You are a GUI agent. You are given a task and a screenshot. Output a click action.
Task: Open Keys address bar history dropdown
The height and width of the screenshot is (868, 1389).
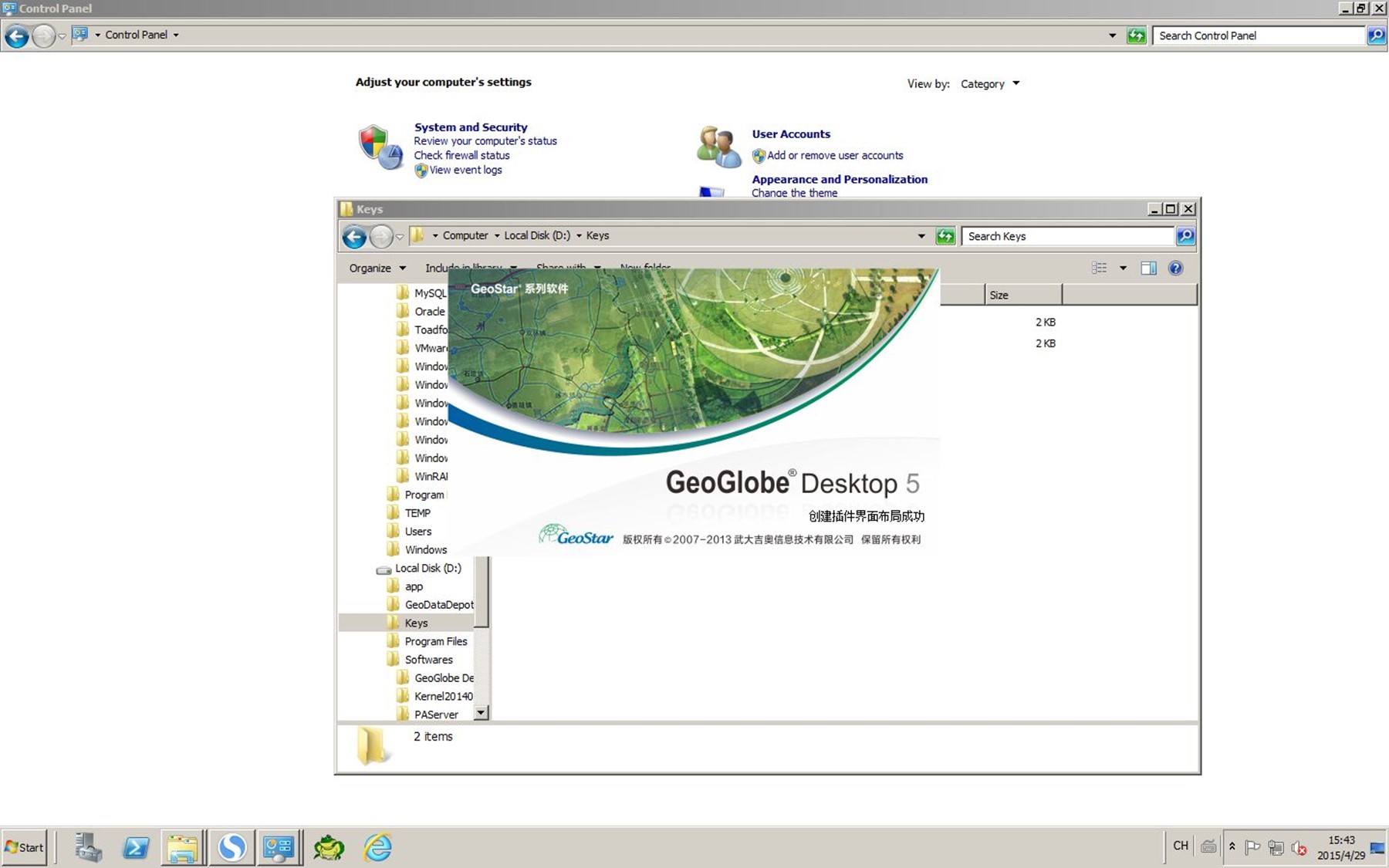pyautogui.click(x=921, y=236)
